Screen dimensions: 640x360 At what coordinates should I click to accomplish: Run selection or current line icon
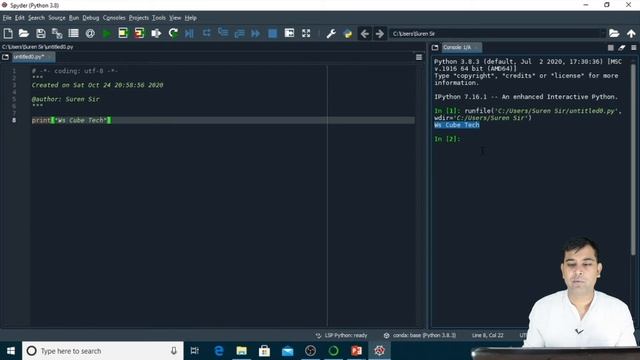[x=156, y=33]
